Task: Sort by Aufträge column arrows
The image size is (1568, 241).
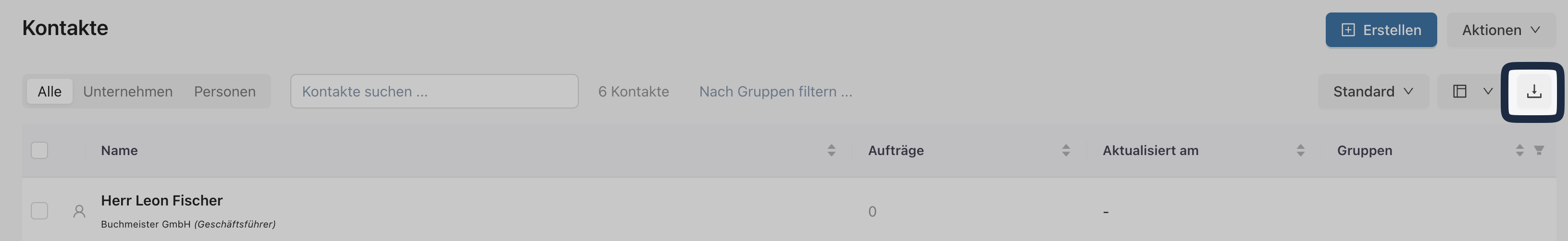Action: (1065, 150)
